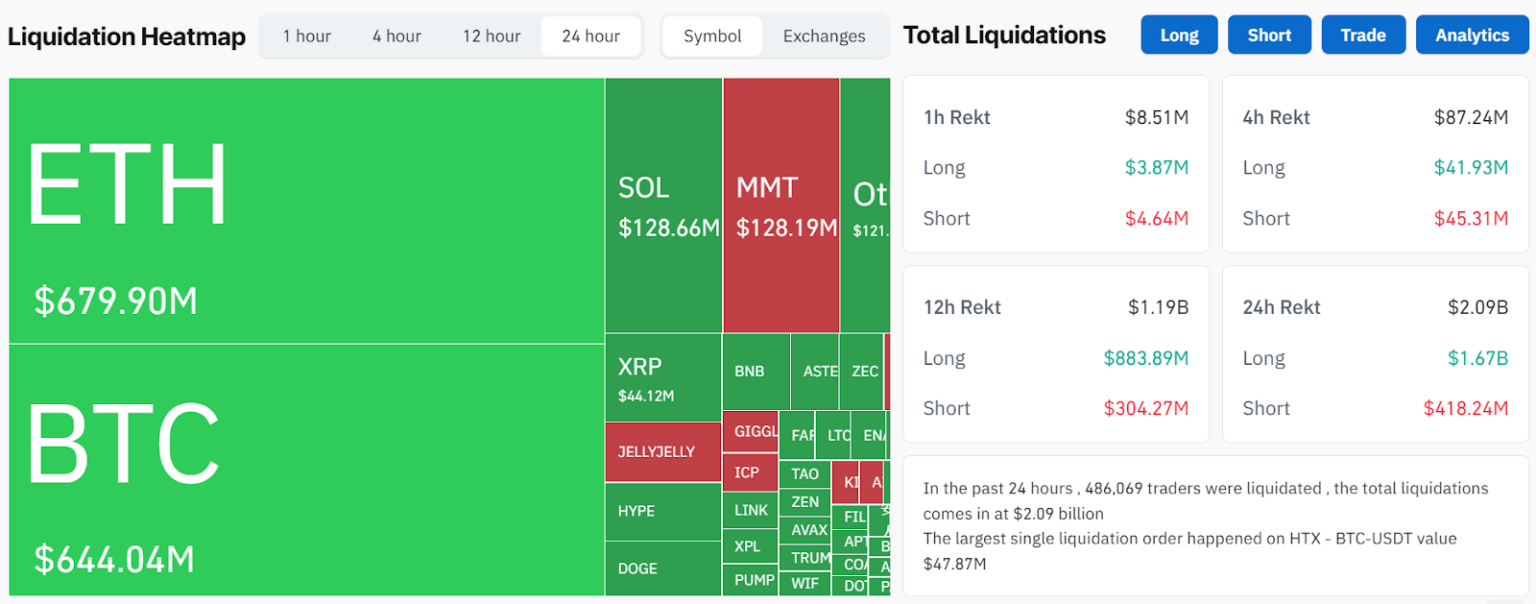Open the Trade button
Image resolution: width=1536 pixels, height=604 pixels.
(x=1363, y=35)
